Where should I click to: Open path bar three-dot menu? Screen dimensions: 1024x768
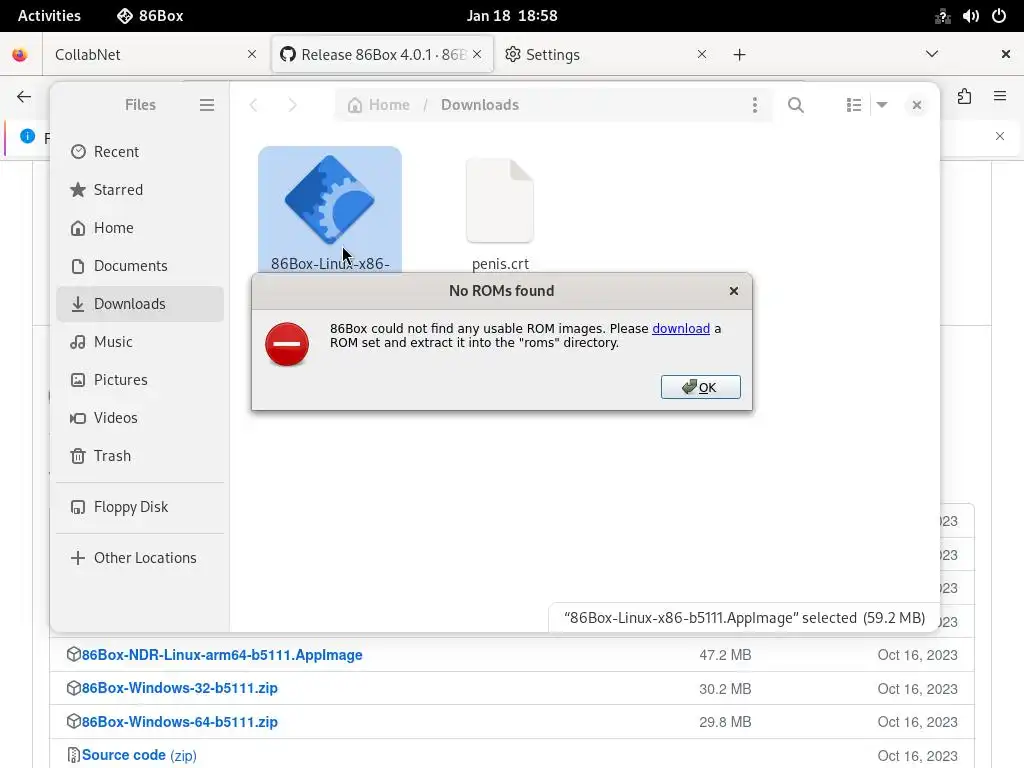pos(754,105)
